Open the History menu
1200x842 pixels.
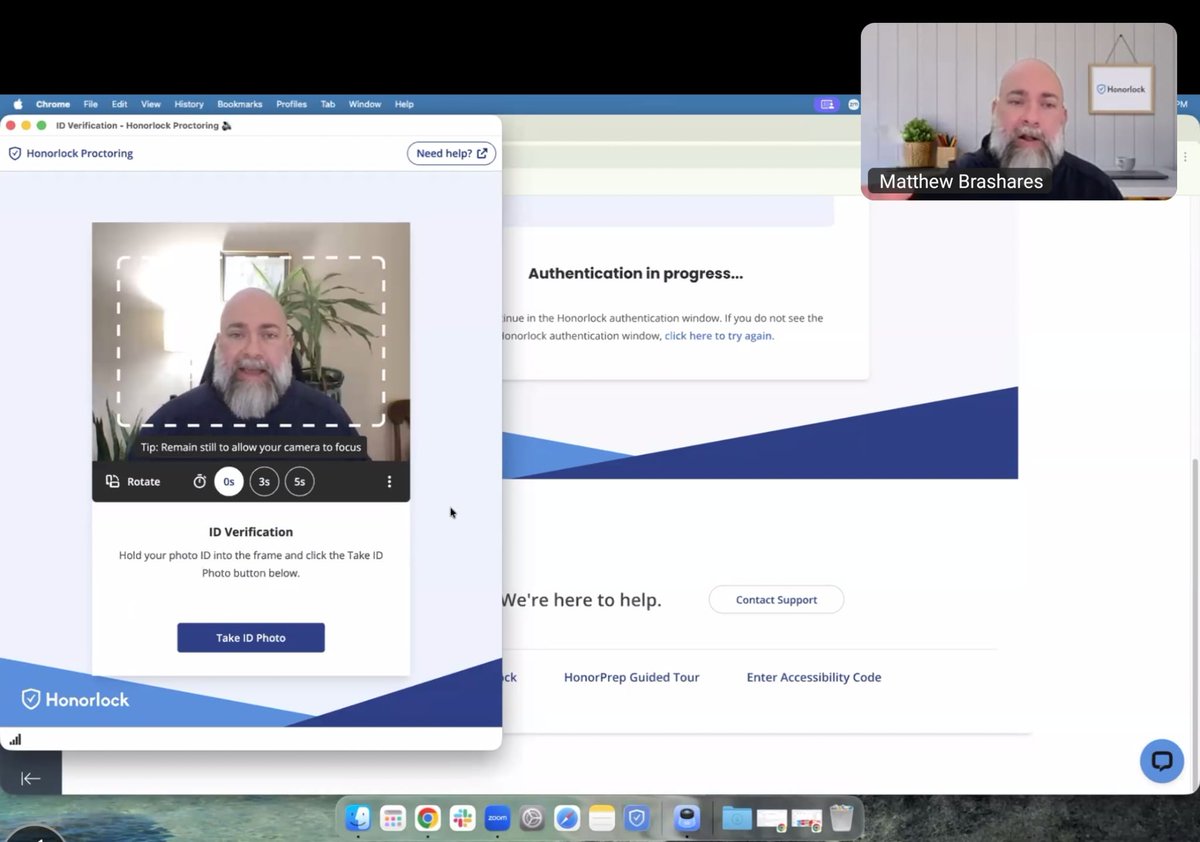(x=189, y=104)
